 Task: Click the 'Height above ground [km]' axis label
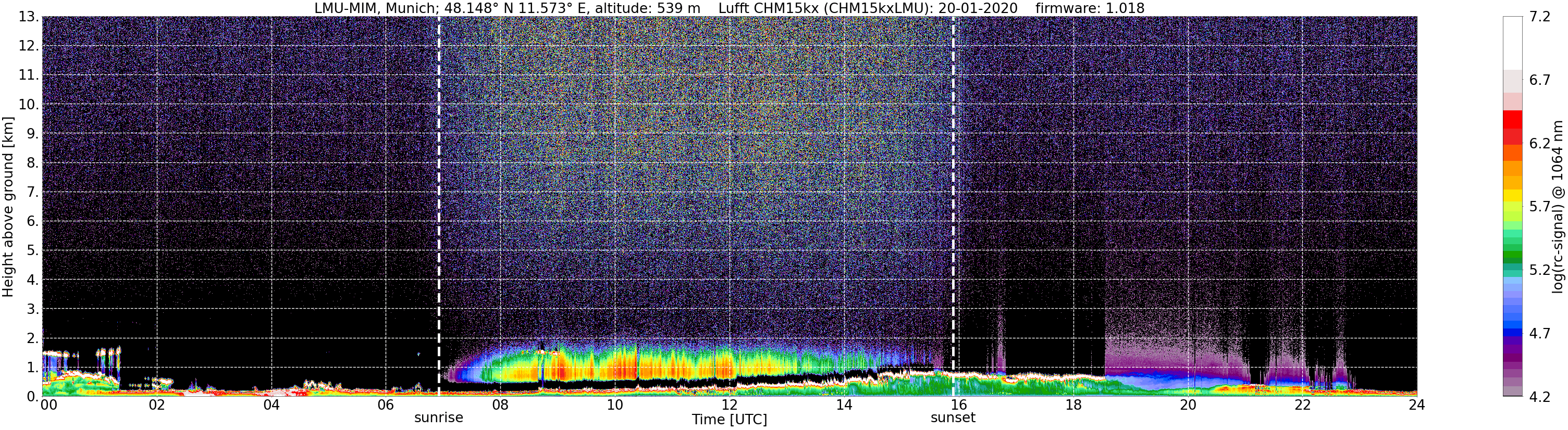coord(8,207)
